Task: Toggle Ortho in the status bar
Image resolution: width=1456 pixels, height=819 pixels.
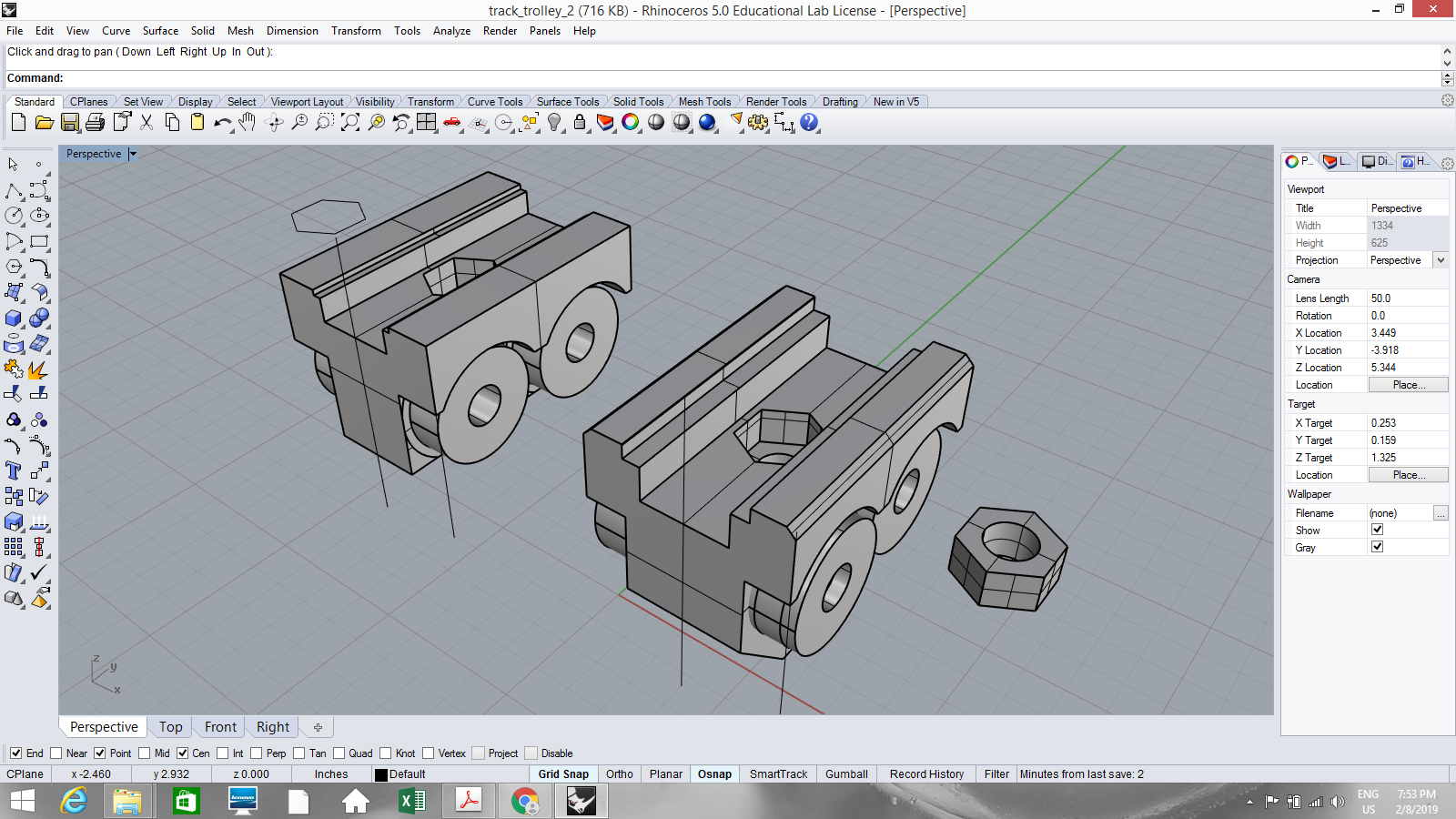Action: 619,774
